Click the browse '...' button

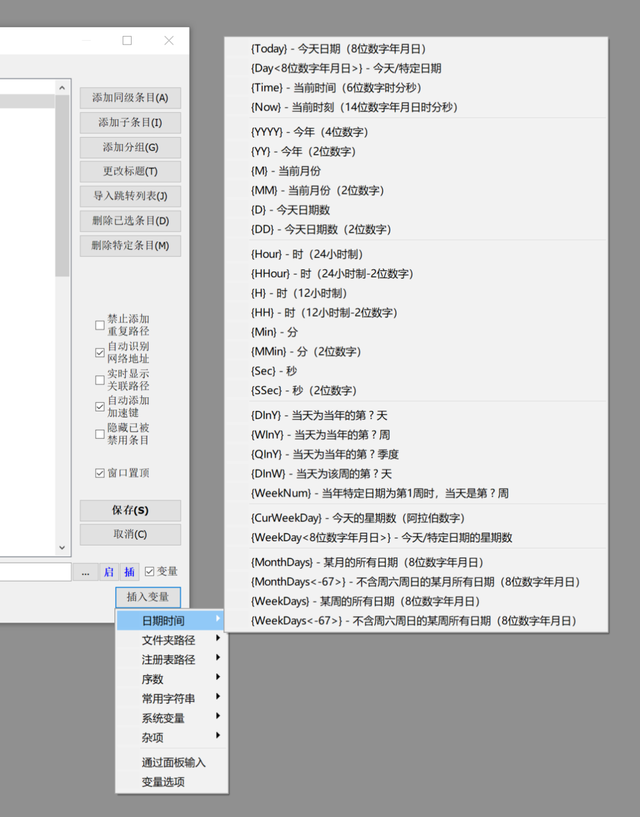coord(85,572)
